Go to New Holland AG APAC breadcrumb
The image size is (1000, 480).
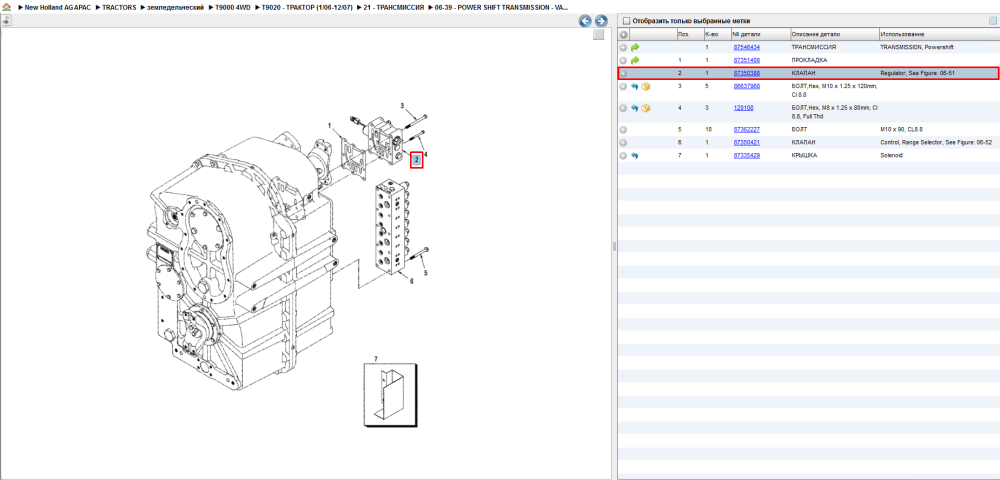point(58,7)
